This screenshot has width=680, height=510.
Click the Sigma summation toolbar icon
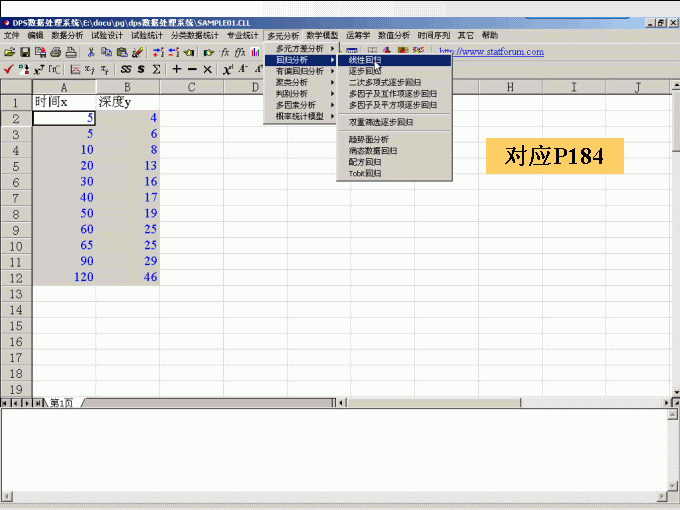point(156,69)
